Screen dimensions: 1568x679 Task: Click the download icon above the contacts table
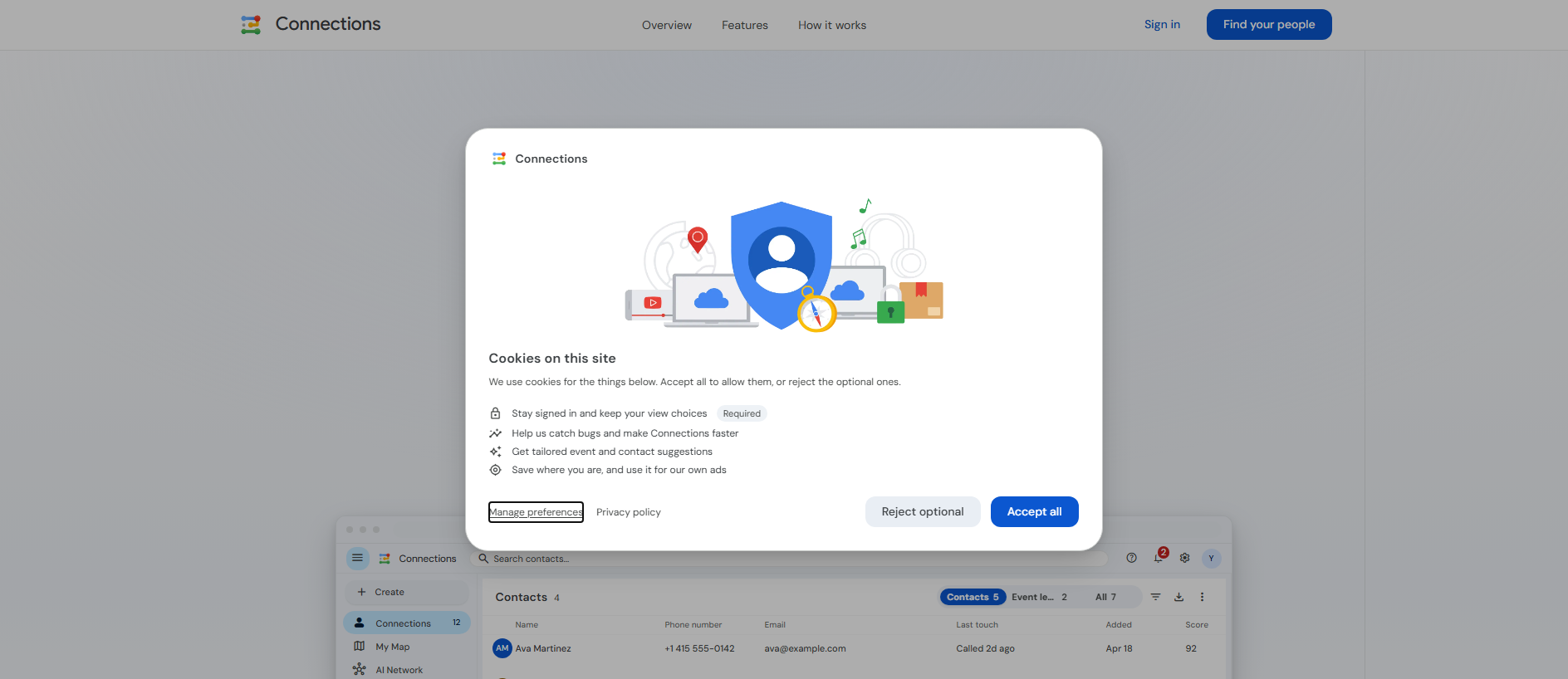pyautogui.click(x=1178, y=597)
